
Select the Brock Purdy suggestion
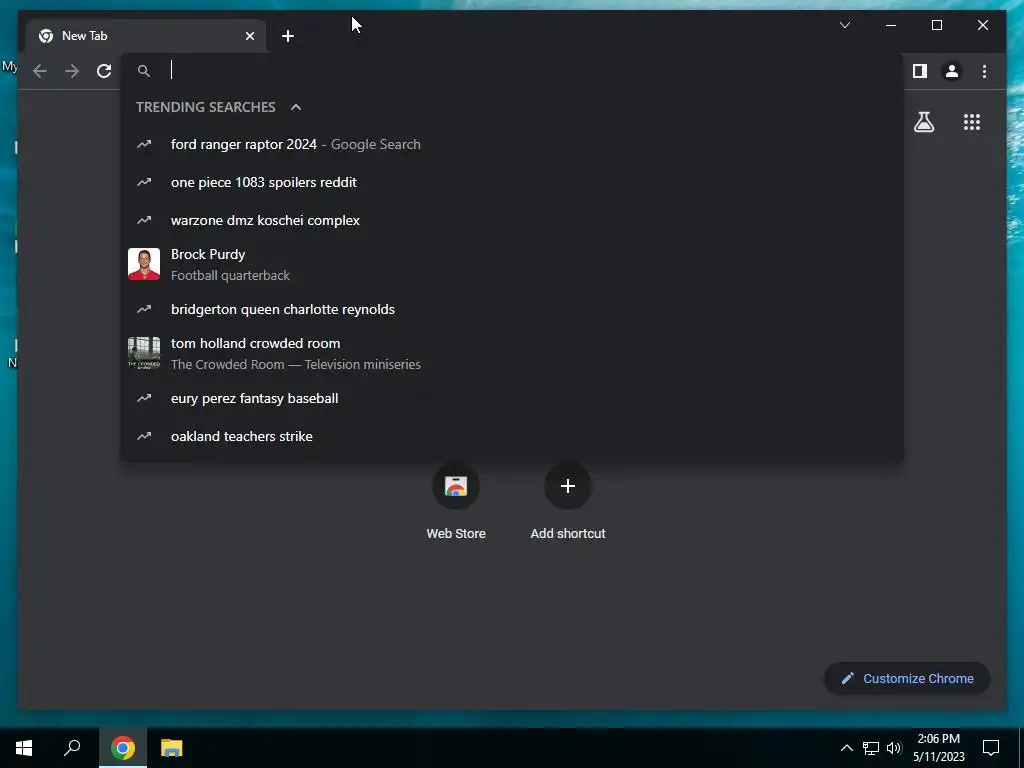pyautogui.click(x=513, y=264)
